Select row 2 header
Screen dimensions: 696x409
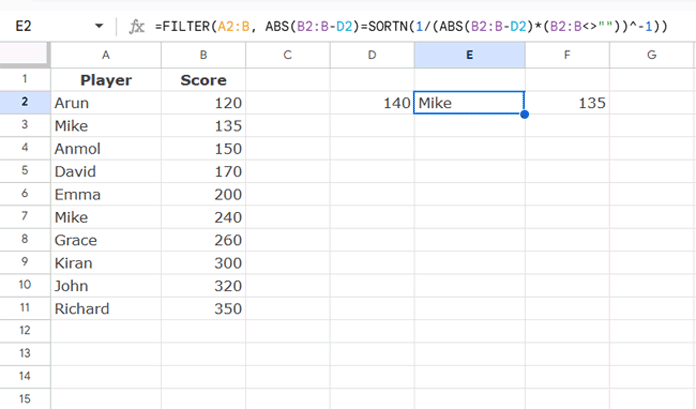coord(25,103)
